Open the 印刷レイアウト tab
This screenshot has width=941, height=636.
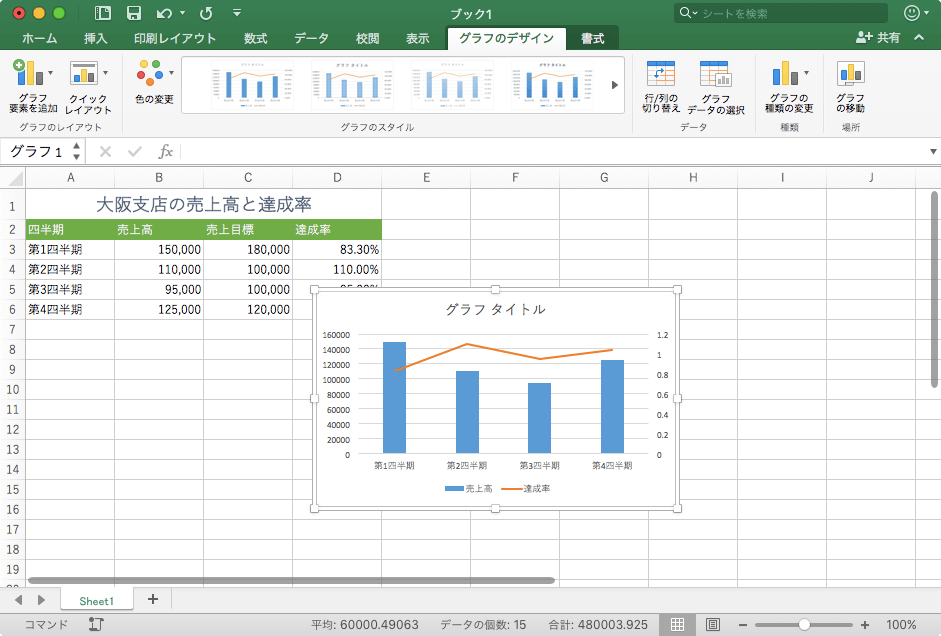(x=175, y=38)
